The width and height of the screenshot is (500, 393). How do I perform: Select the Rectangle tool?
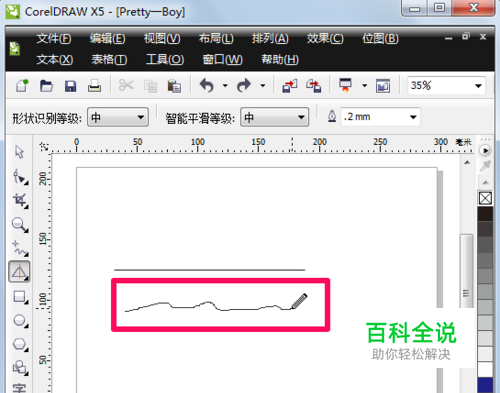[20, 296]
